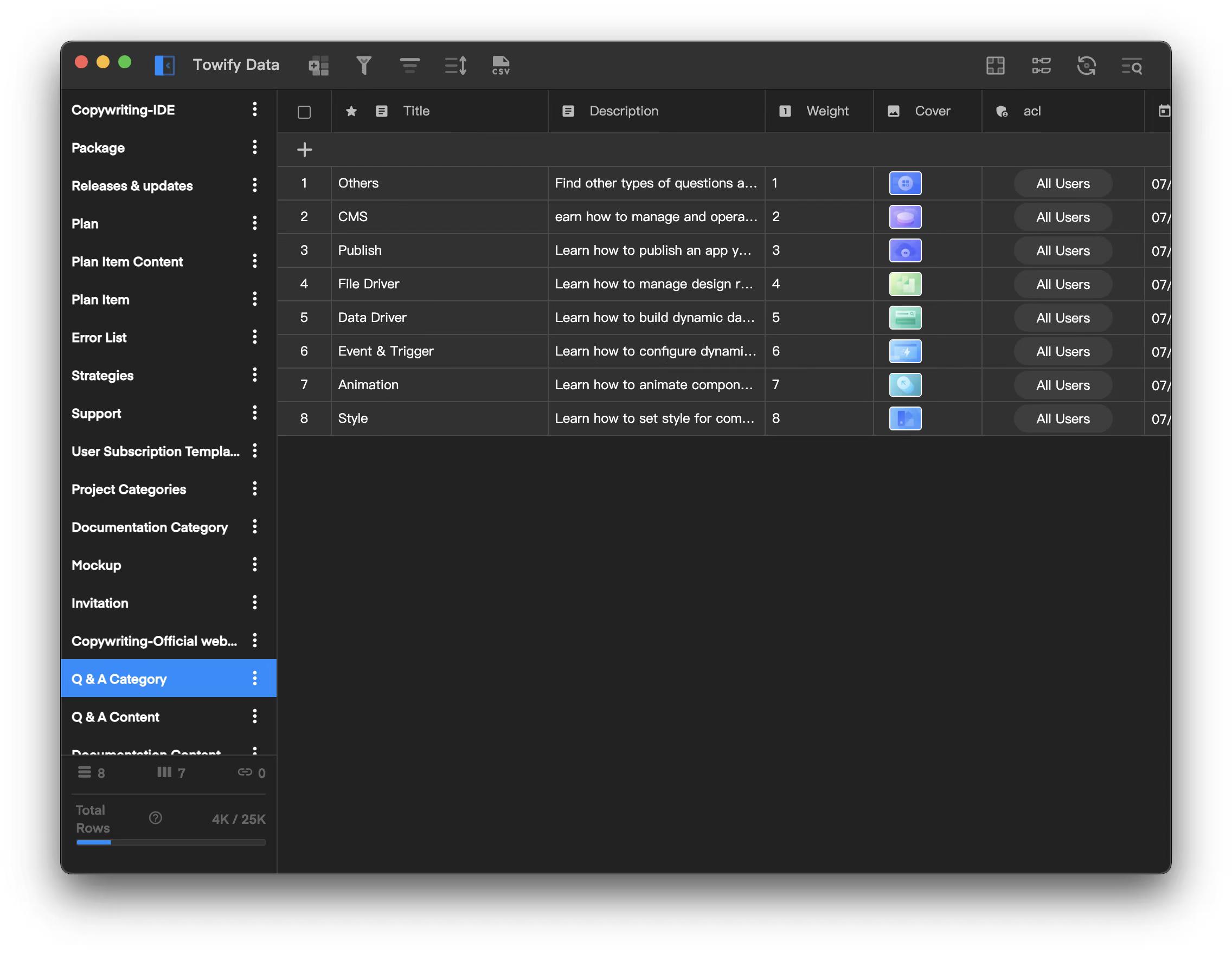Open cover thumbnail for Publish row
Image resolution: width=1232 pixels, height=954 pixels.
click(x=906, y=251)
